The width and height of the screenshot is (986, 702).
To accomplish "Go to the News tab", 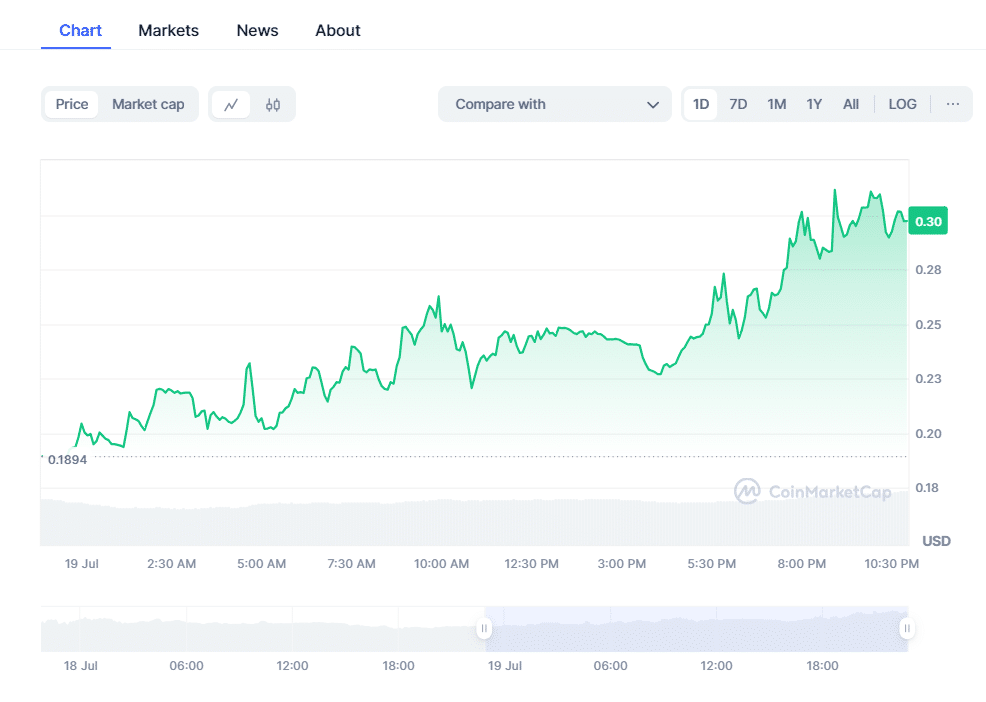I will pyautogui.click(x=257, y=30).
